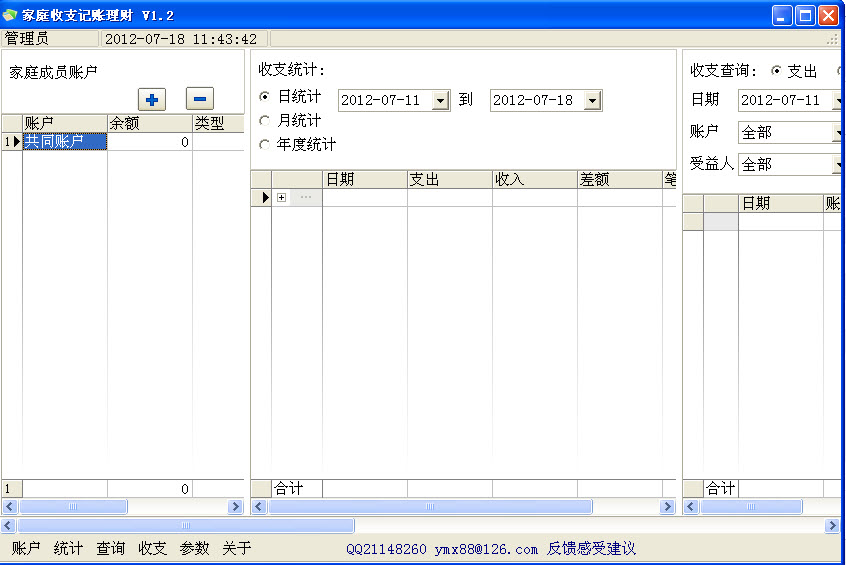Click the 账户 column header in accounts table
The width and height of the screenshot is (846, 565).
pyautogui.click(x=65, y=123)
